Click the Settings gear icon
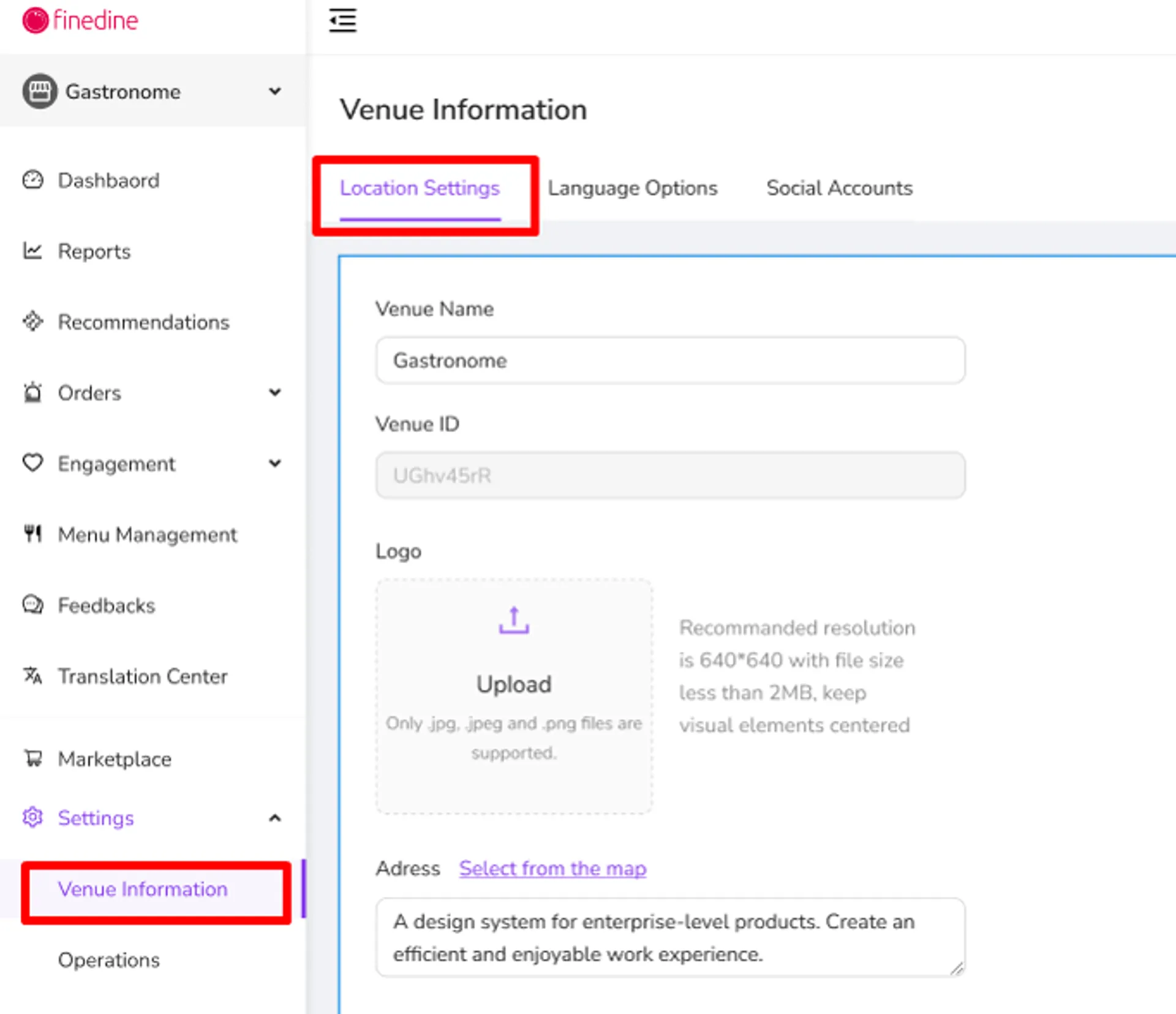The width and height of the screenshot is (1176, 1014). (33, 817)
